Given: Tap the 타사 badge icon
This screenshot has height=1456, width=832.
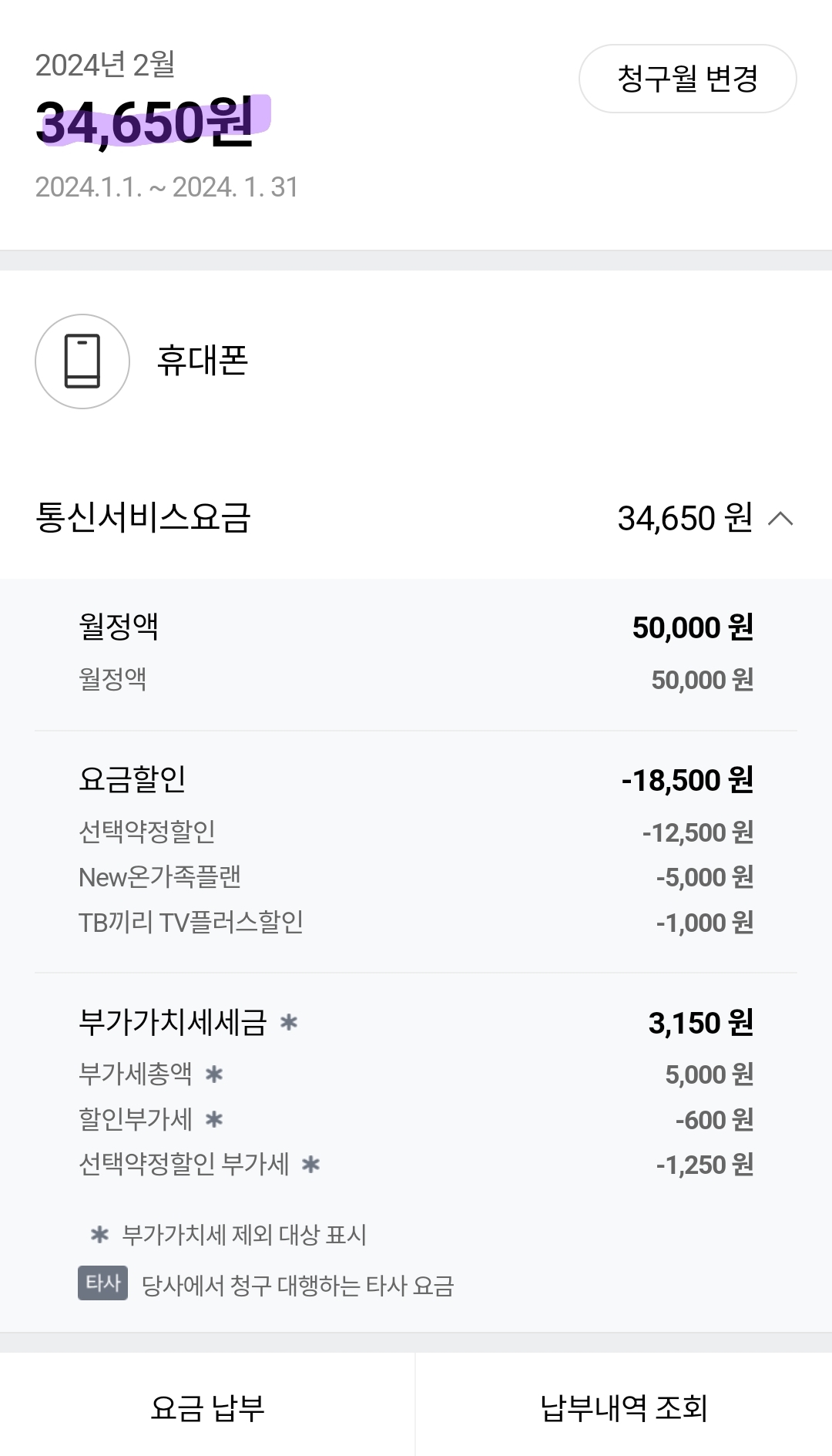Looking at the screenshot, I should click(102, 1283).
